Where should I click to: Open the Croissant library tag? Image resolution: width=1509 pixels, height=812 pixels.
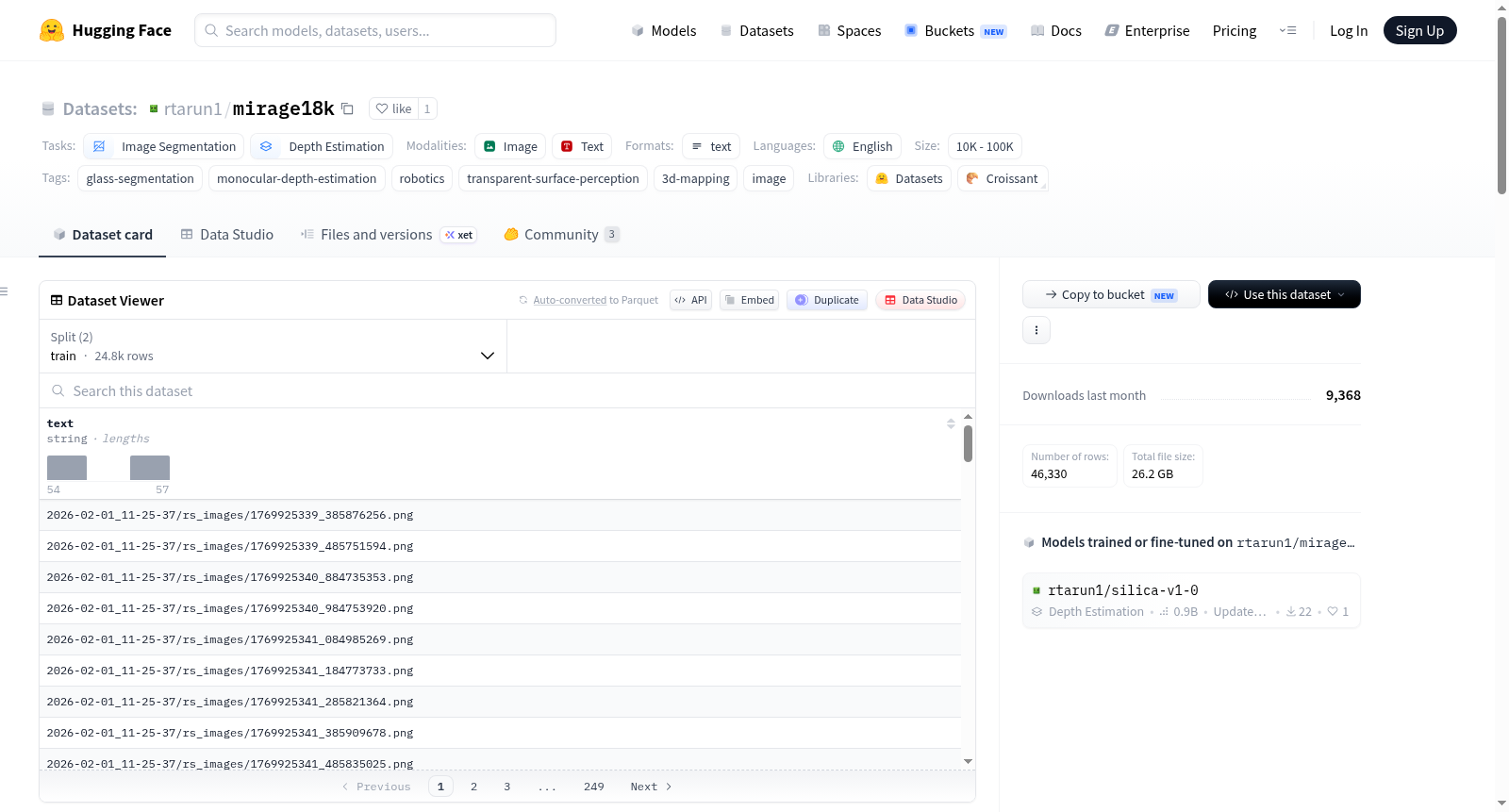coord(1003,178)
